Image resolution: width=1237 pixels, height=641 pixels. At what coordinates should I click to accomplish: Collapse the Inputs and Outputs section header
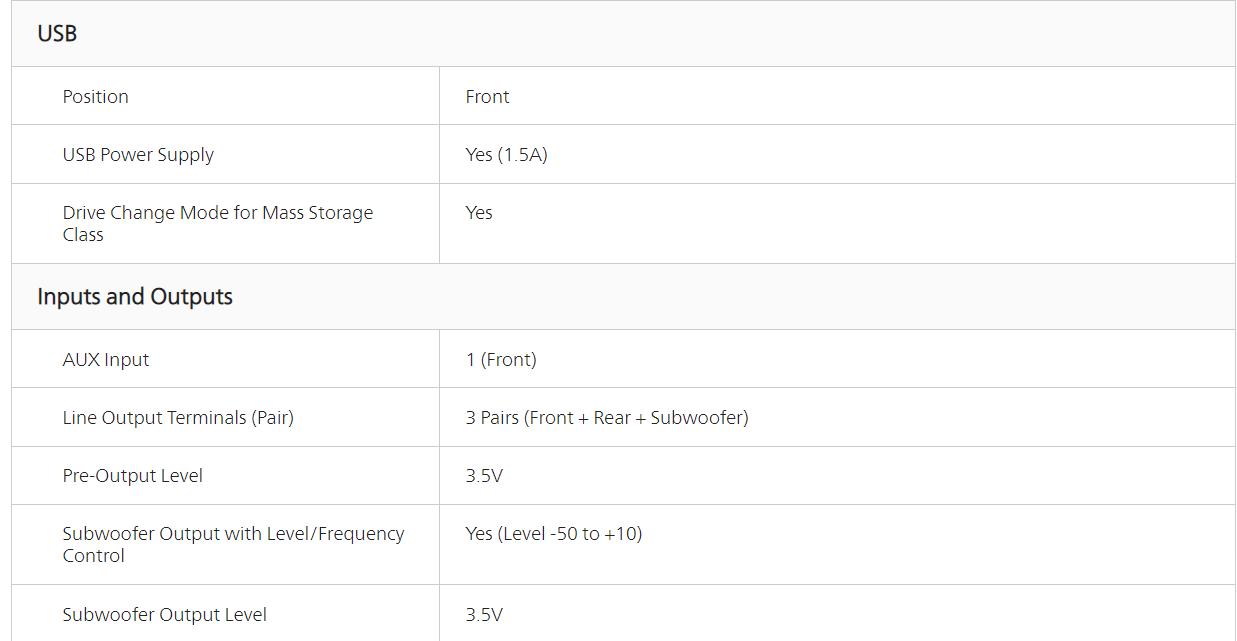135,297
